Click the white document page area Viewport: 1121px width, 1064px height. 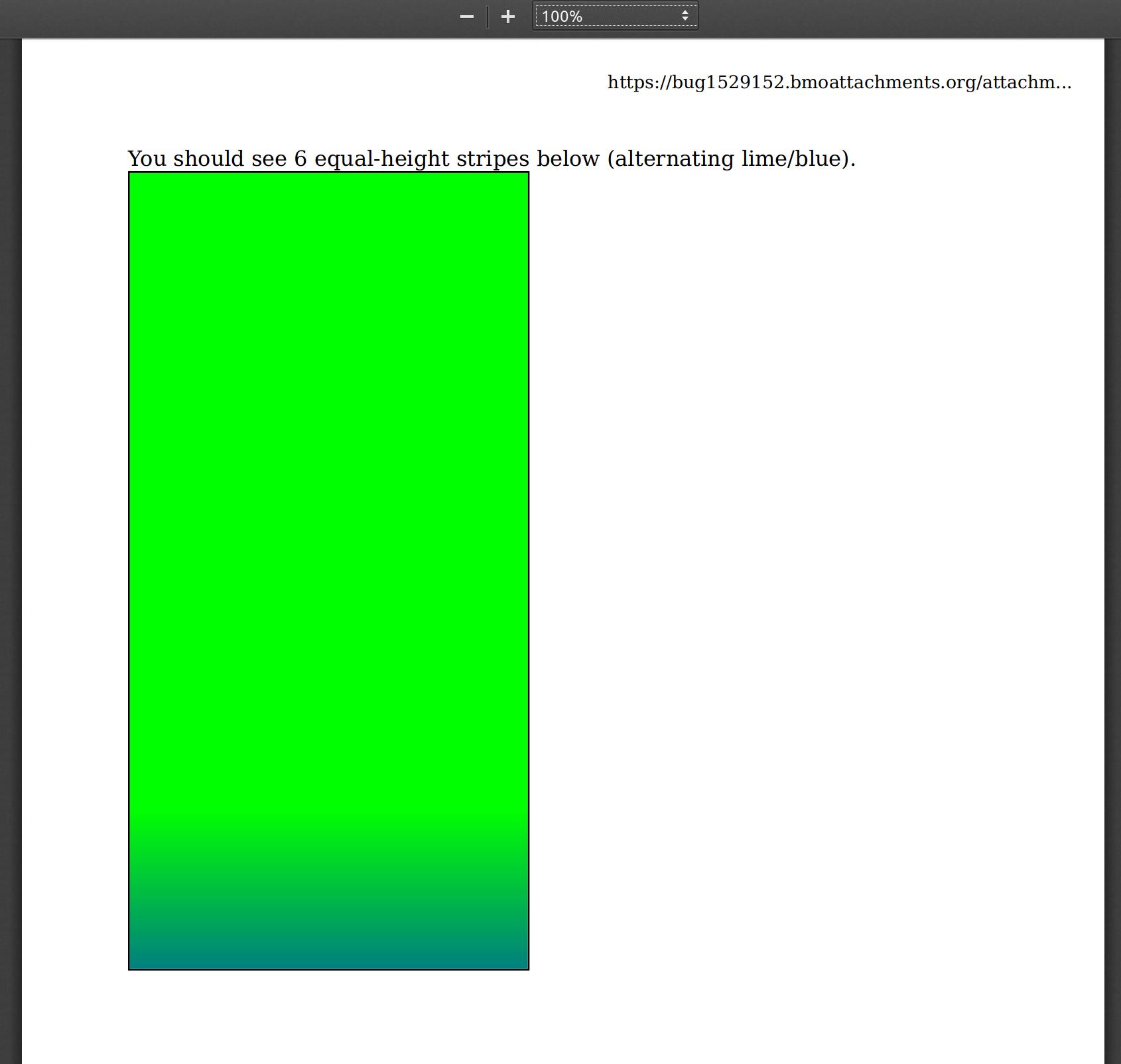click(796, 531)
